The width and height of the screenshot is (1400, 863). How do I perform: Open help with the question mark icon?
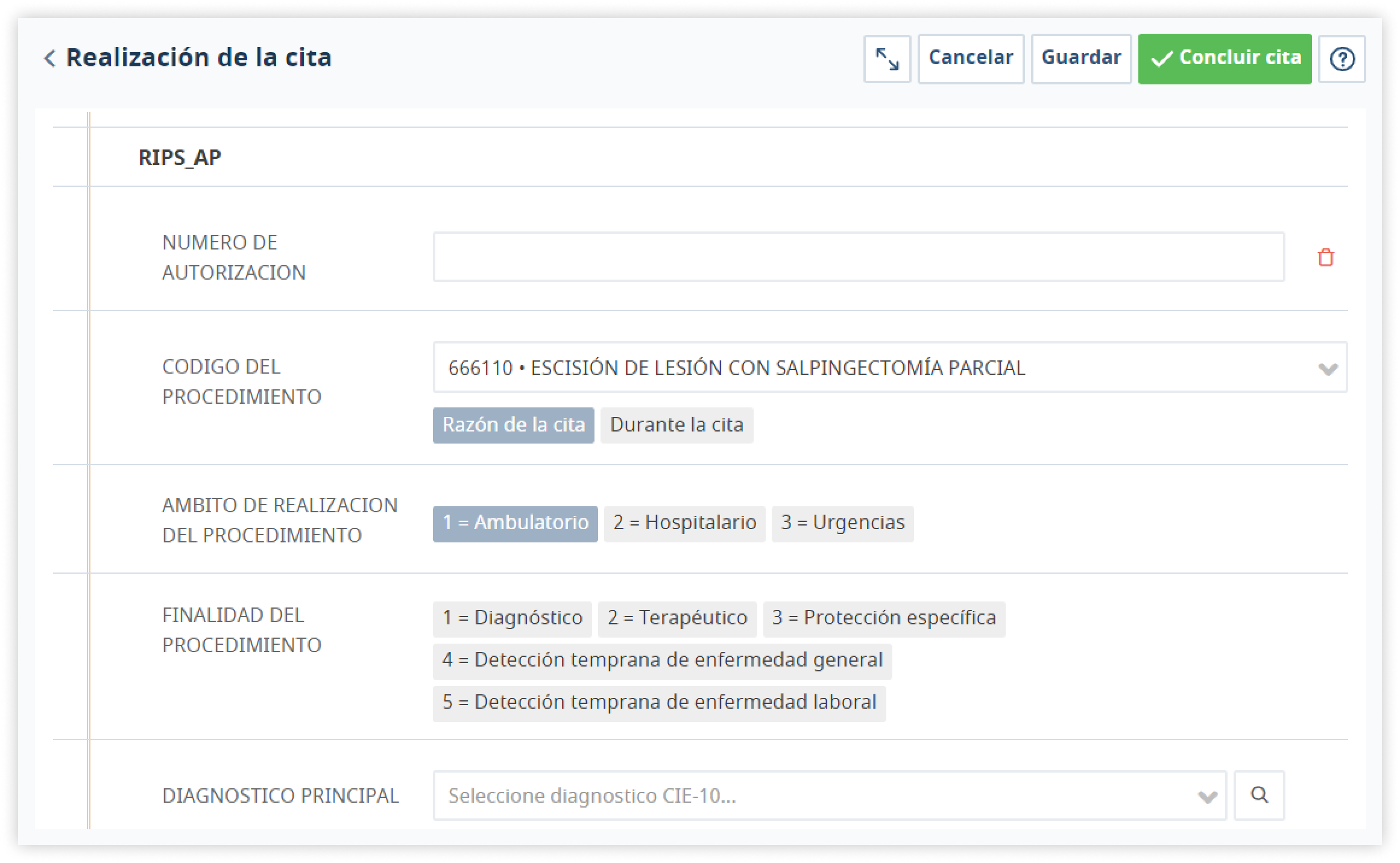tap(1342, 58)
